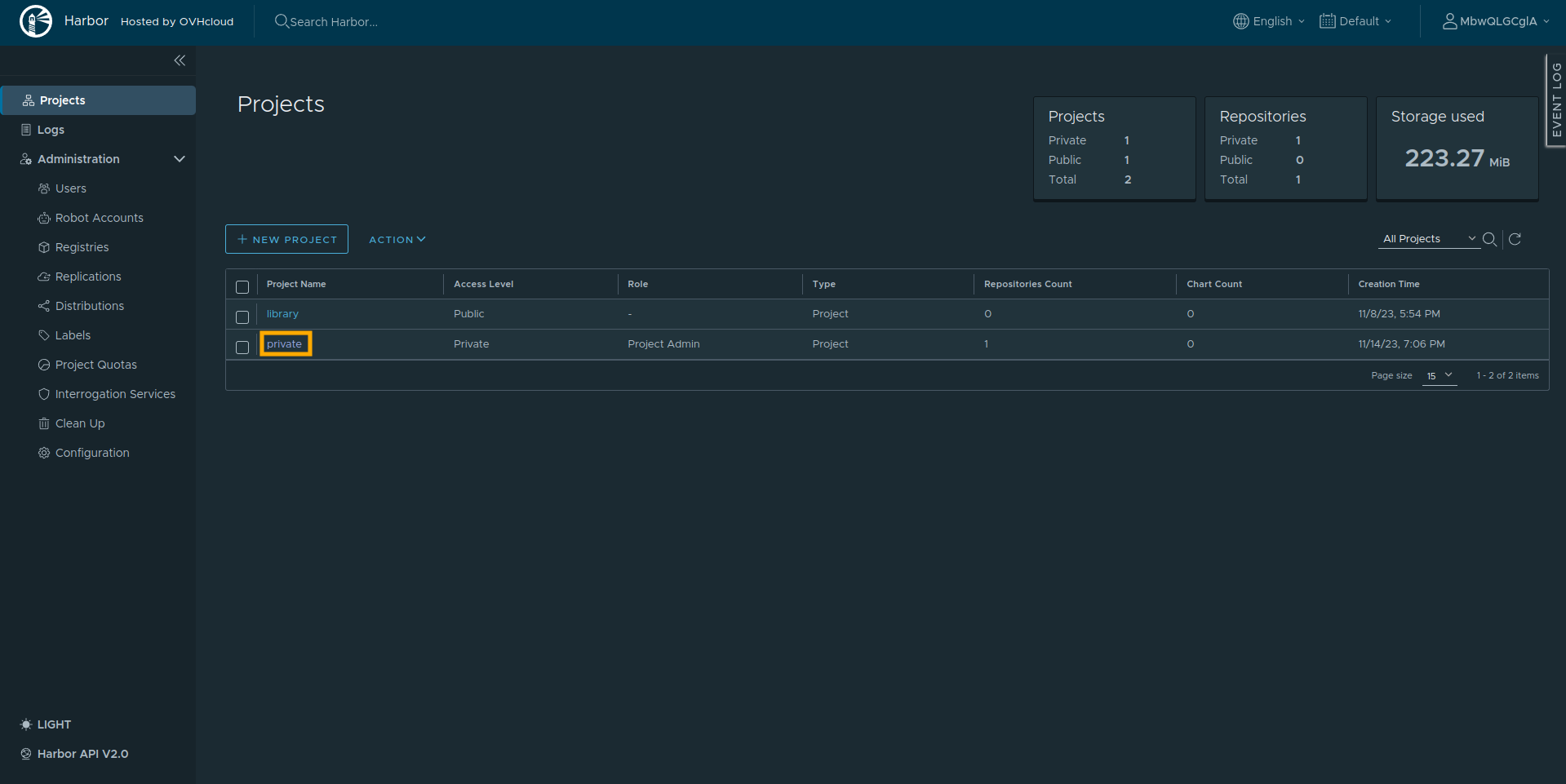Click the Replications cloud icon
Viewport: 1566px width, 784px height.
pyautogui.click(x=44, y=277)
